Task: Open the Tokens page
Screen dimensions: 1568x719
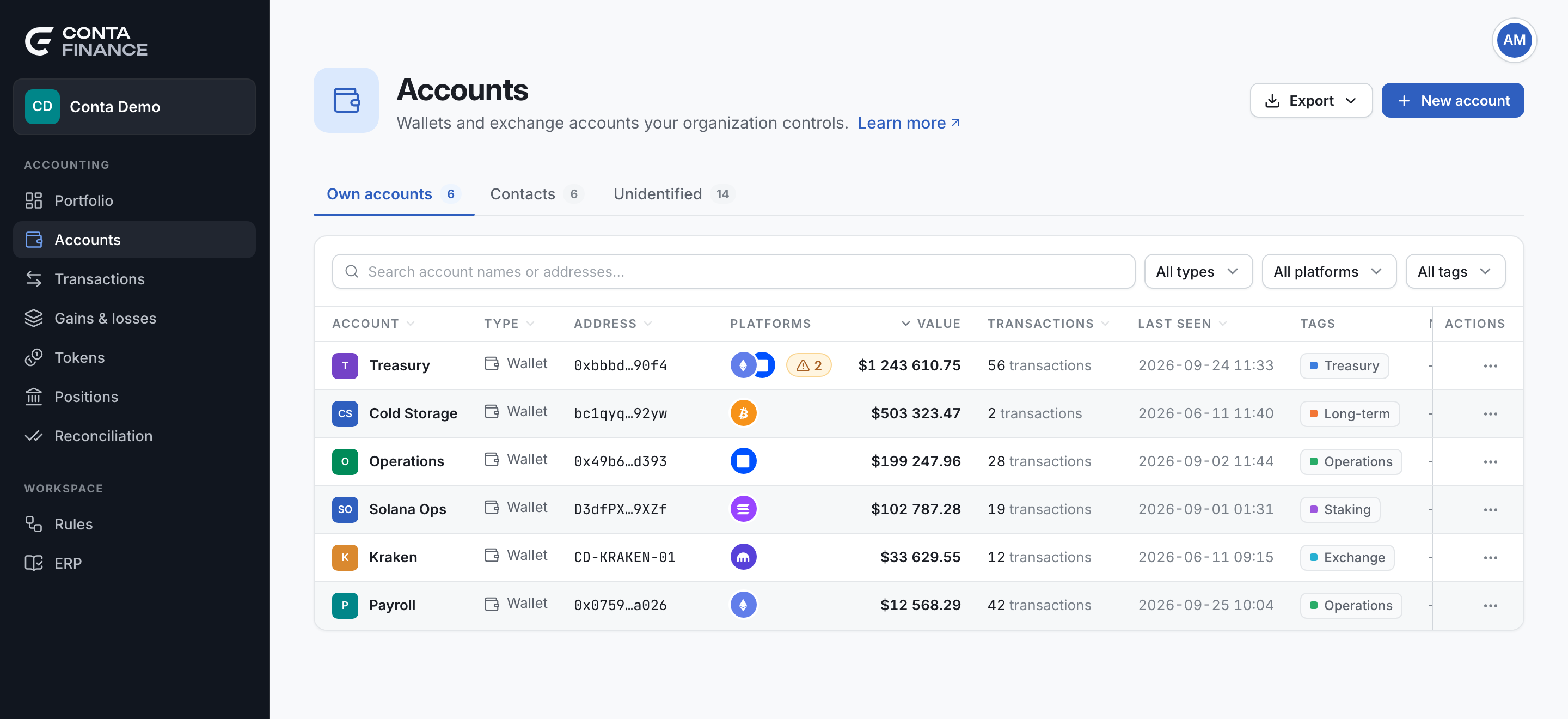Action: tap(134, 357)
